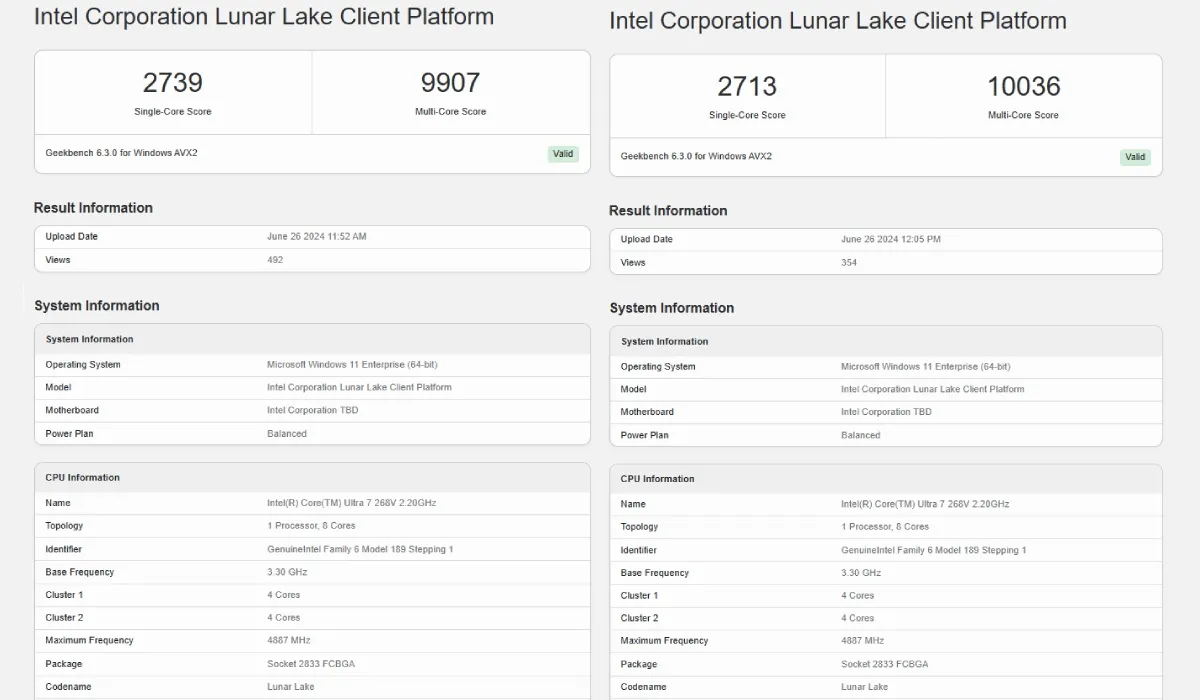This screenshot has height=700, width=1200.
Task: Click the left Result Information heading
Action: coord(93,208)
